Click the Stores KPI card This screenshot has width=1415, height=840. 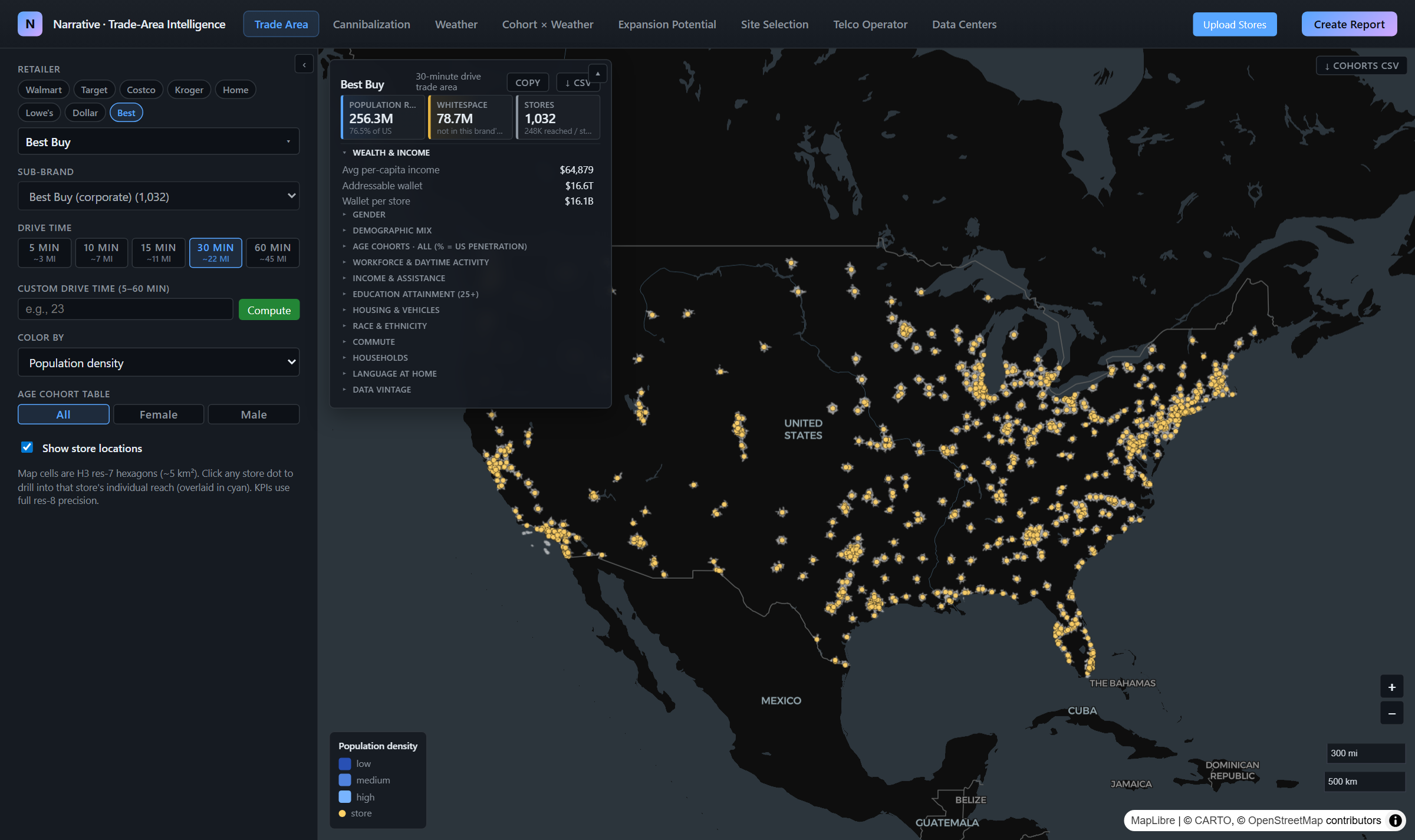(x=558, y=117)
